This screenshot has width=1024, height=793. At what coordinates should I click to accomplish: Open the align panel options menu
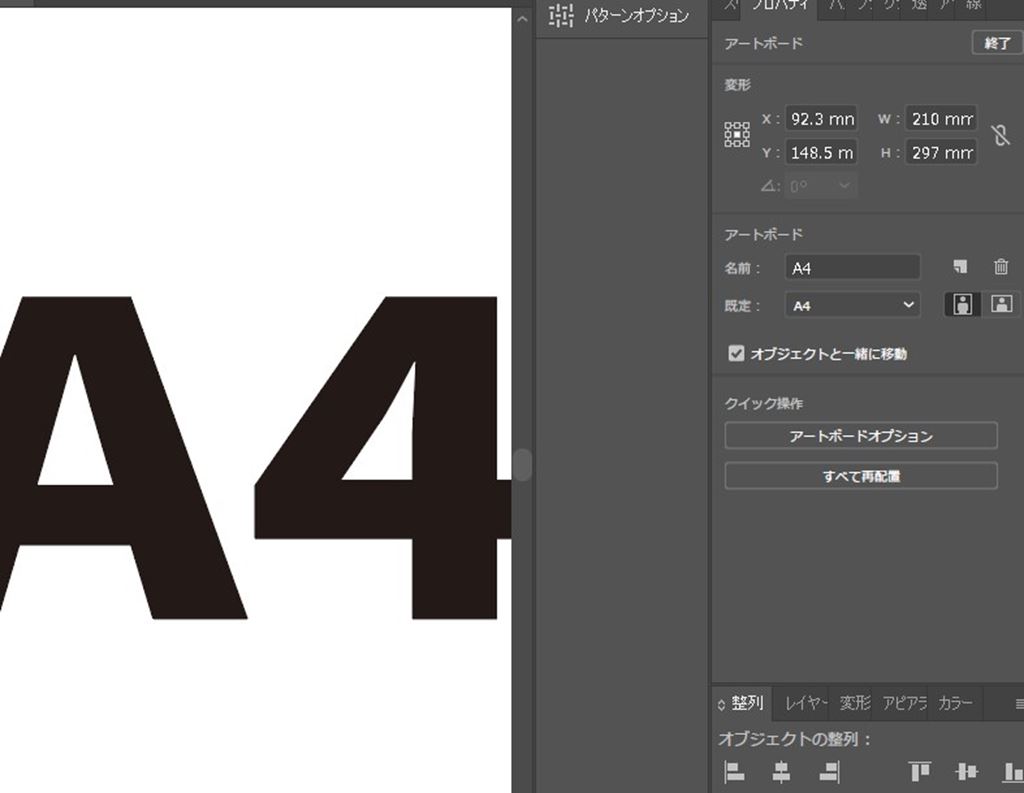(1019, 704)
